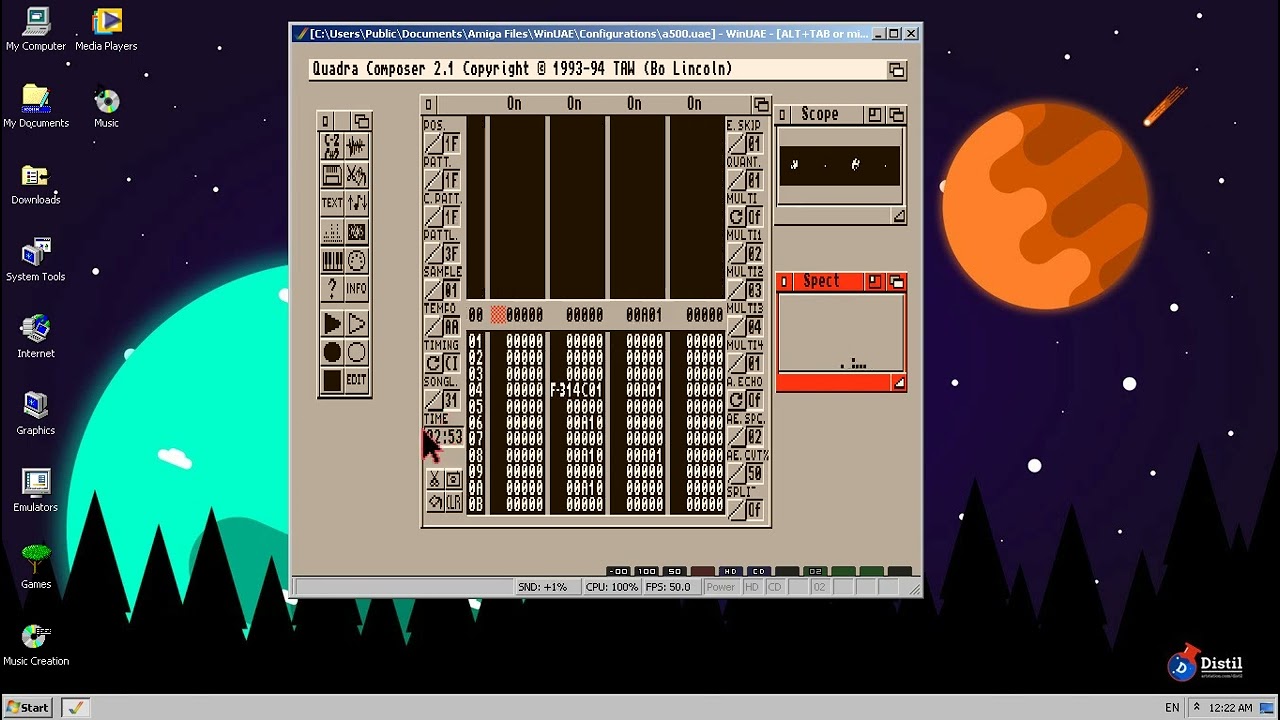Image resolution: width=1280 pixels, height=720 pixels.
Task: Click the POS. slider icon
Action: (x=434, y=144)
